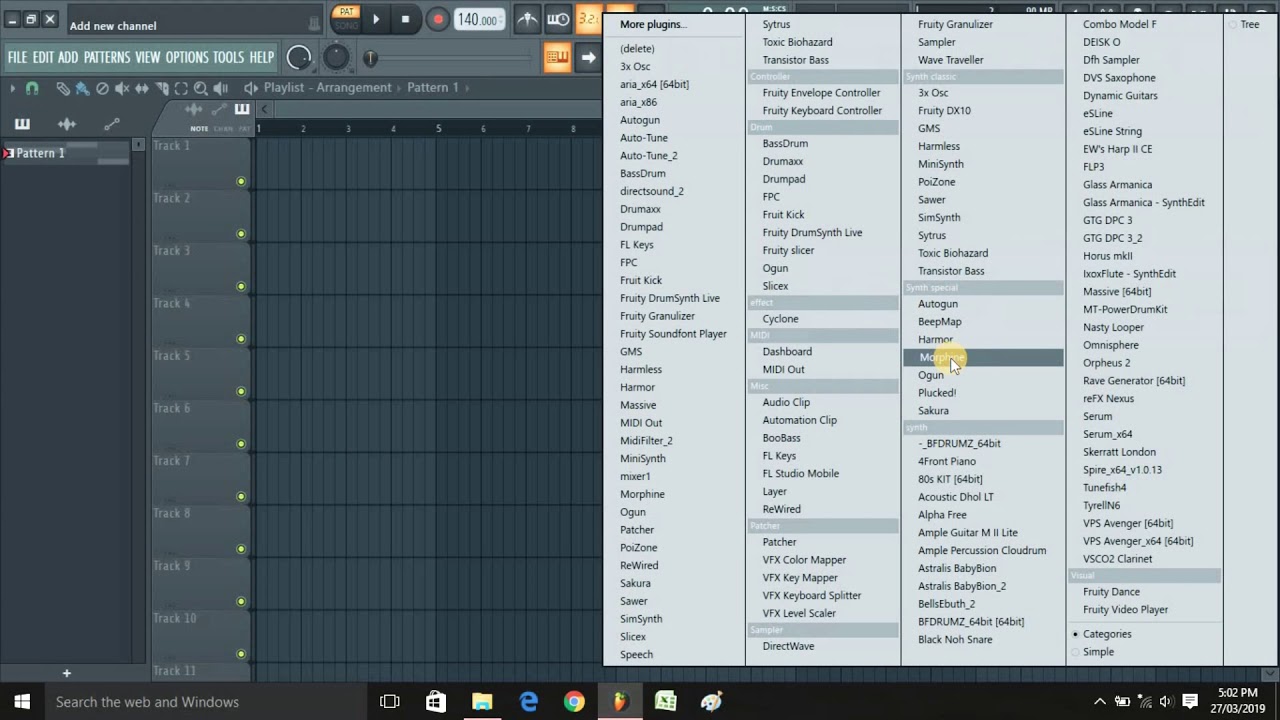Select the Slip tool in playlist toolbar

coord(142,88)
